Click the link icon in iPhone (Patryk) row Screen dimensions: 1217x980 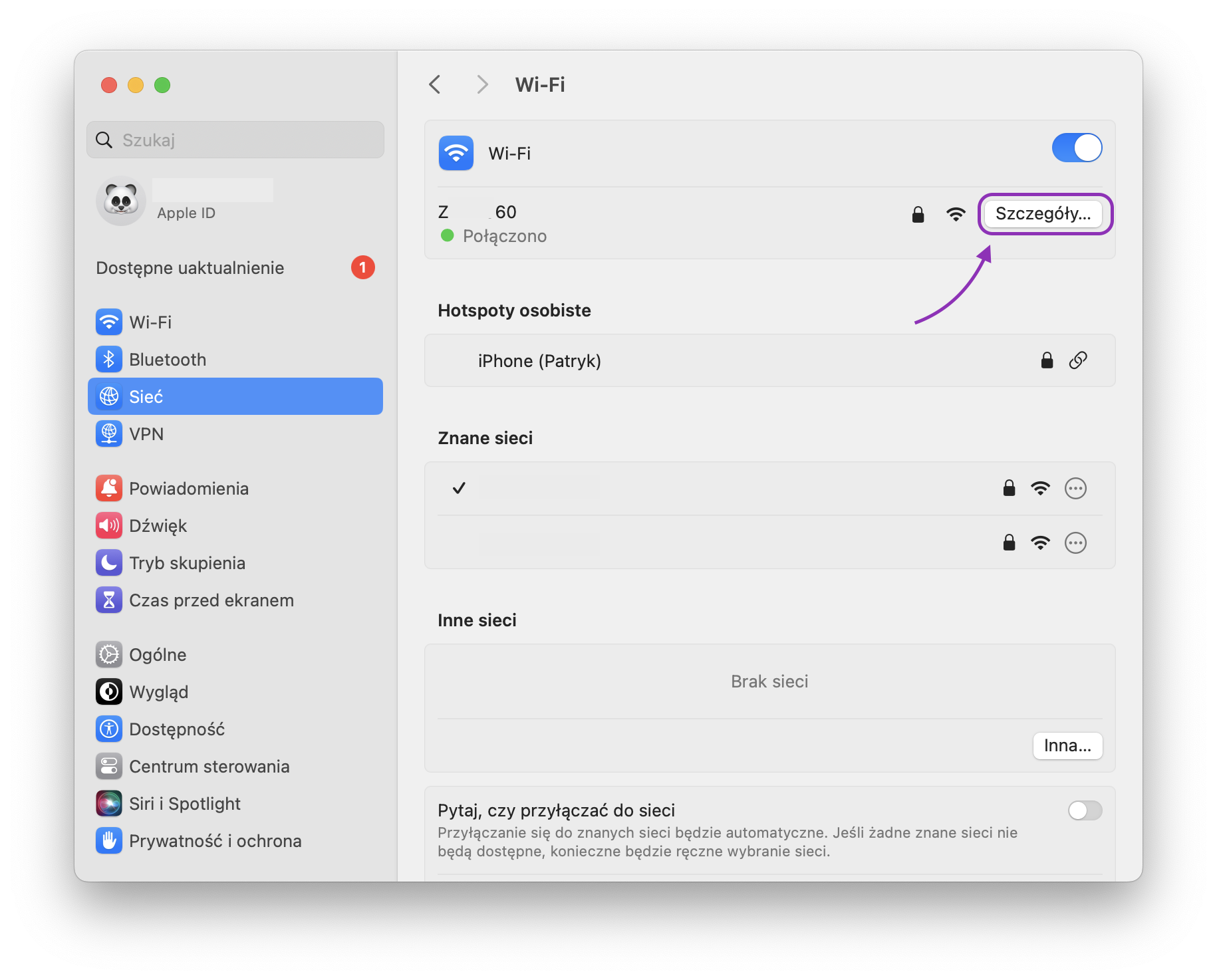(x=1078, y=360)
